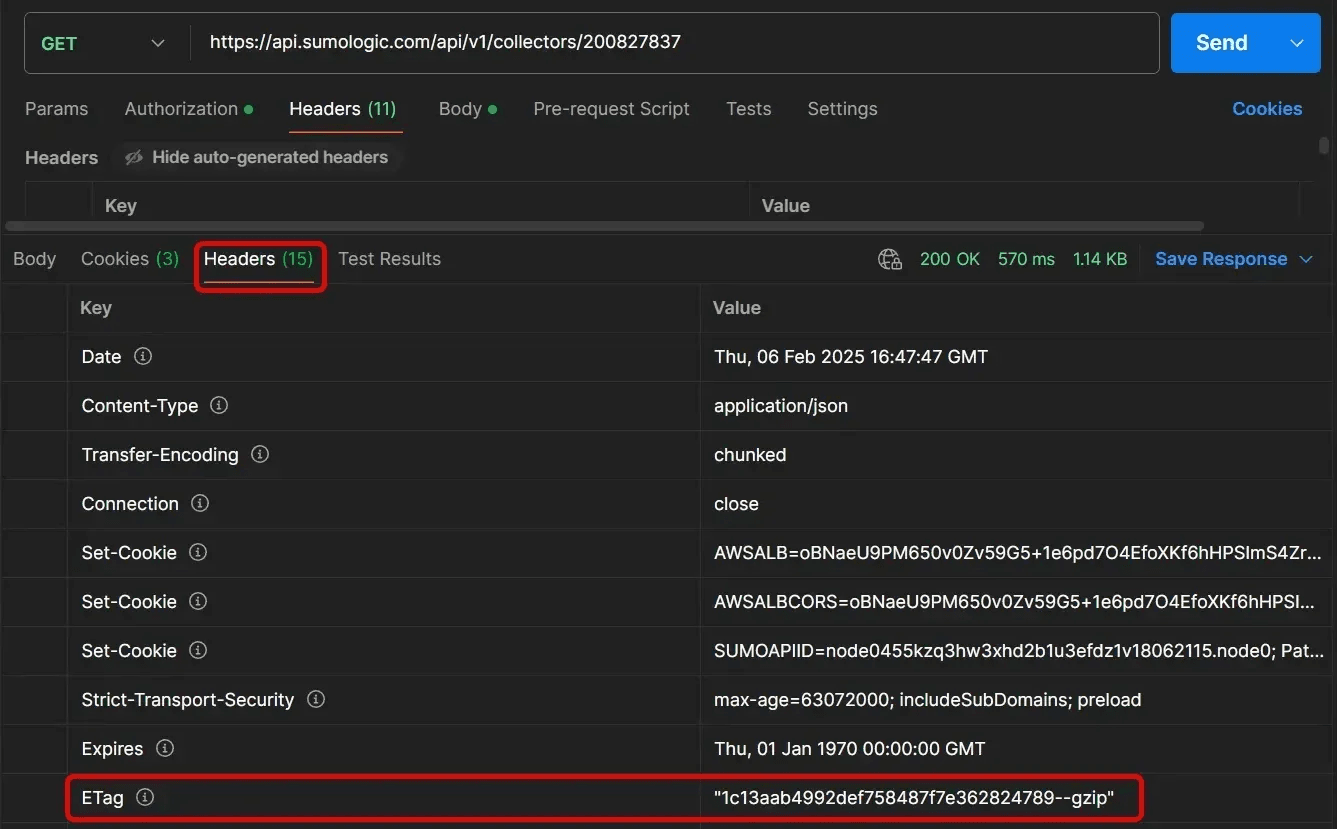This screenshot has height=829, width=1338.
Task: Open the GET method dropdown
Action: (102, 43)
